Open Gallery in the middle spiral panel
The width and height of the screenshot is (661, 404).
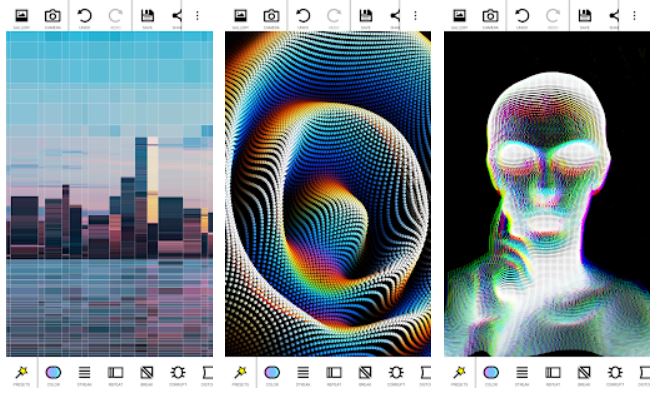240,16
